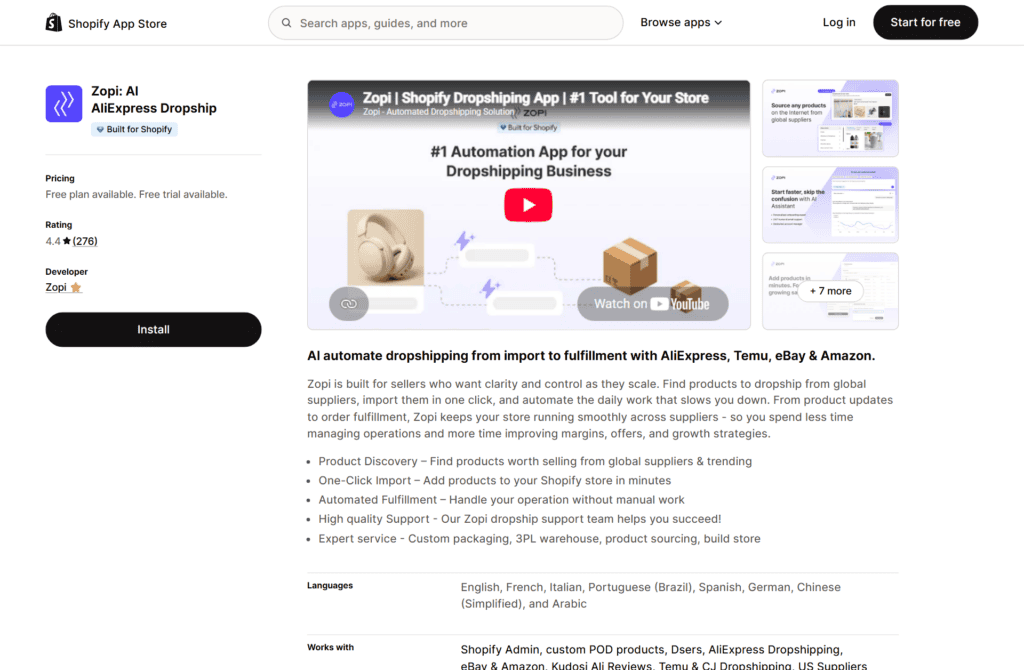Click the 'Product Discovery' bullet text
The width and height of the screenshot is (1024, 670).
(535, 461)
